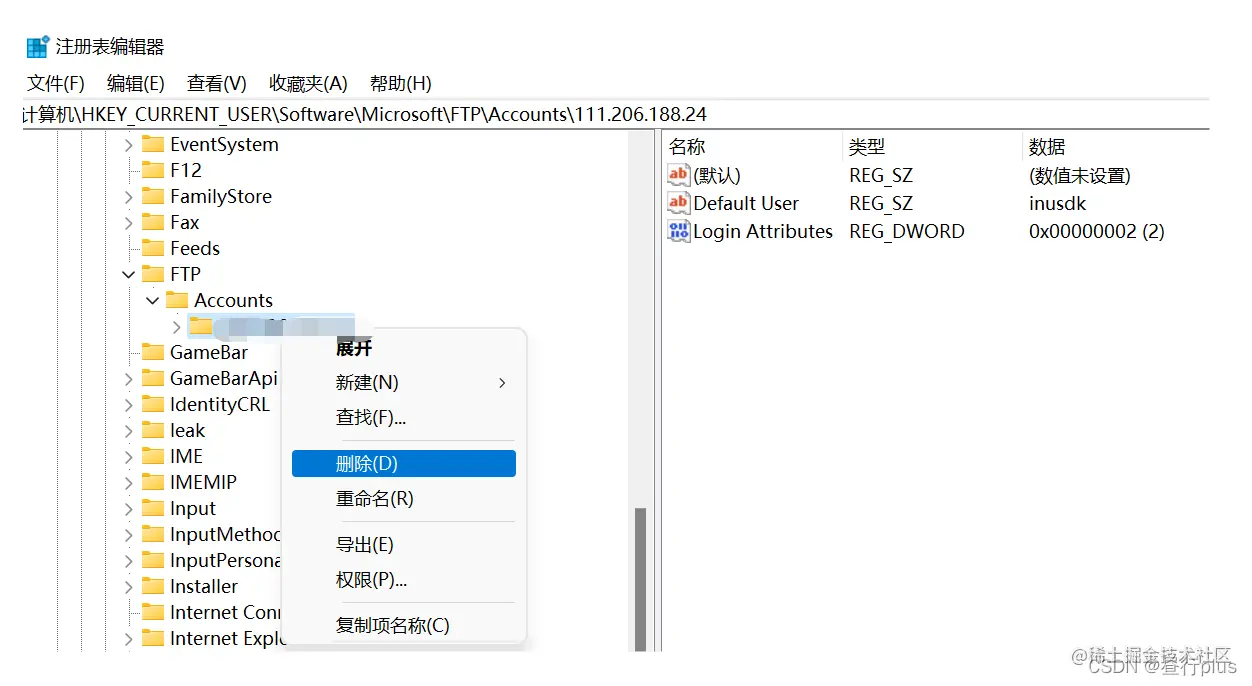Select the leak folder icon
The image size is (1252, 686).
(153, 430)
